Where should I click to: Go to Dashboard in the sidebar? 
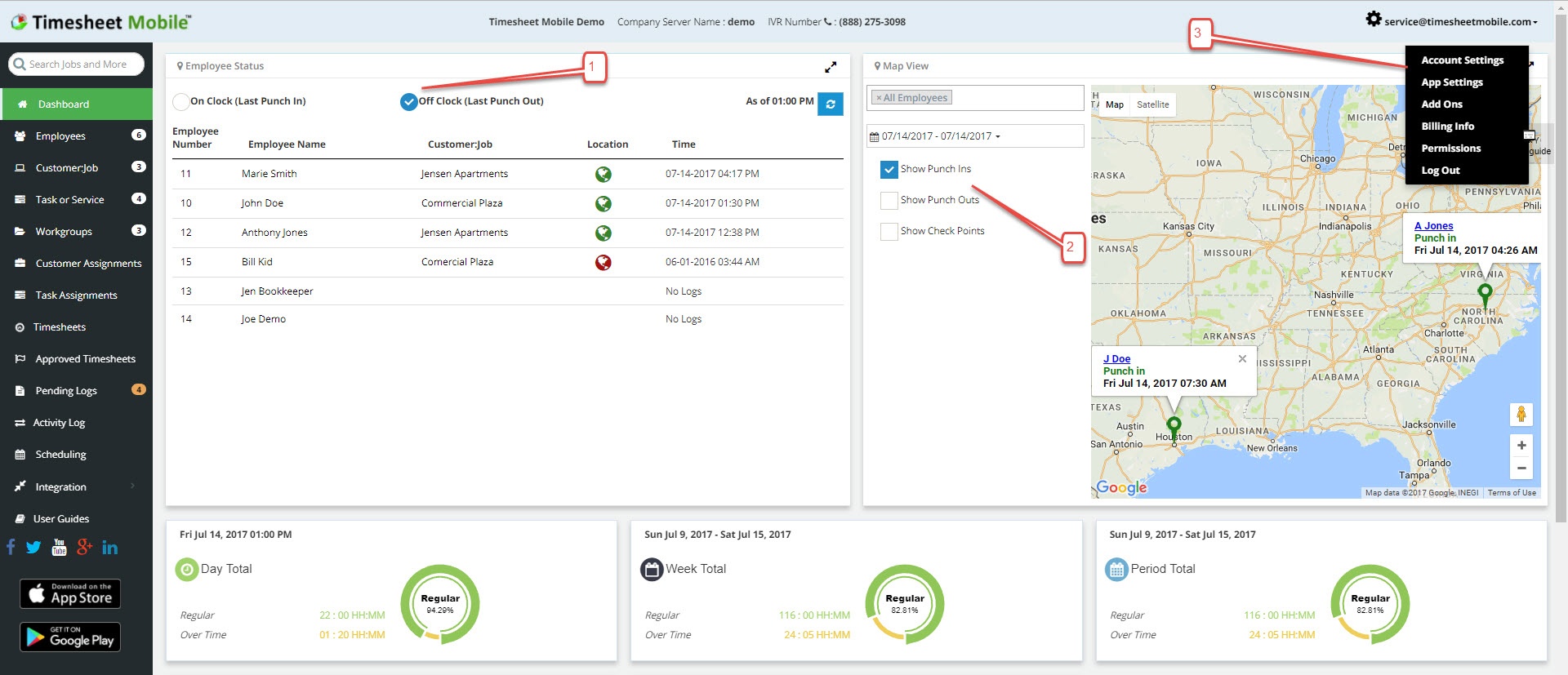pyautogui.click(x=76, y=104)
